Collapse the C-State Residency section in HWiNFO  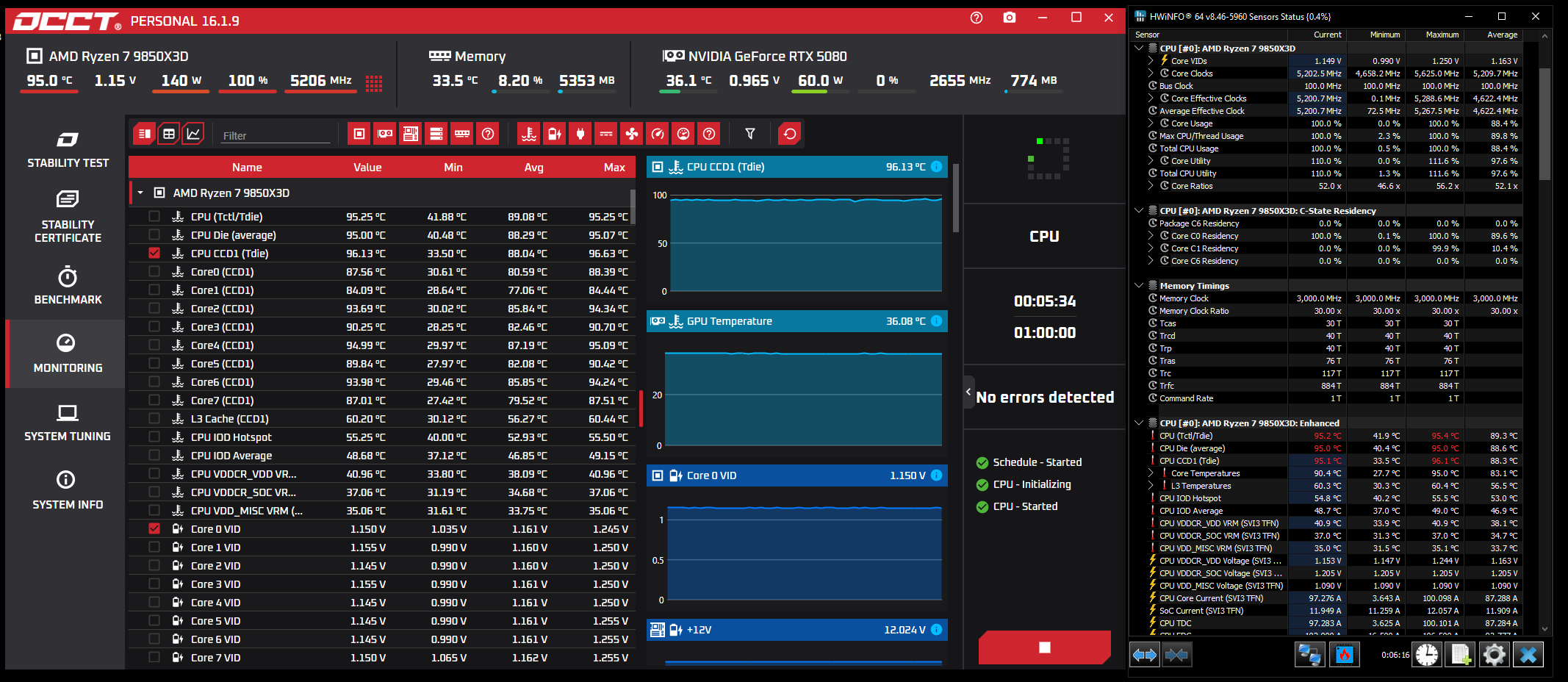coord(1139,211)
